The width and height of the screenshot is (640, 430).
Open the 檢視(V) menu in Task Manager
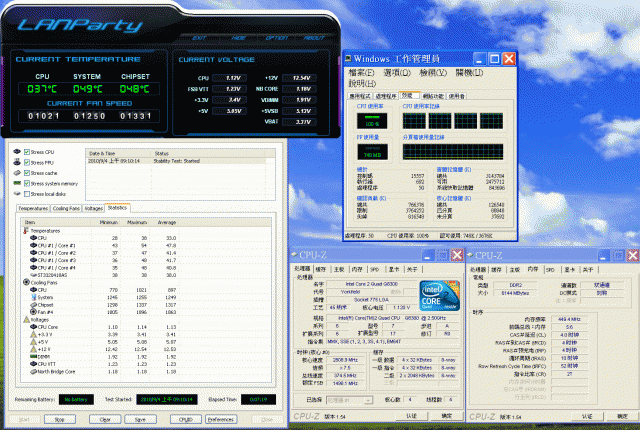coord(433,73)
